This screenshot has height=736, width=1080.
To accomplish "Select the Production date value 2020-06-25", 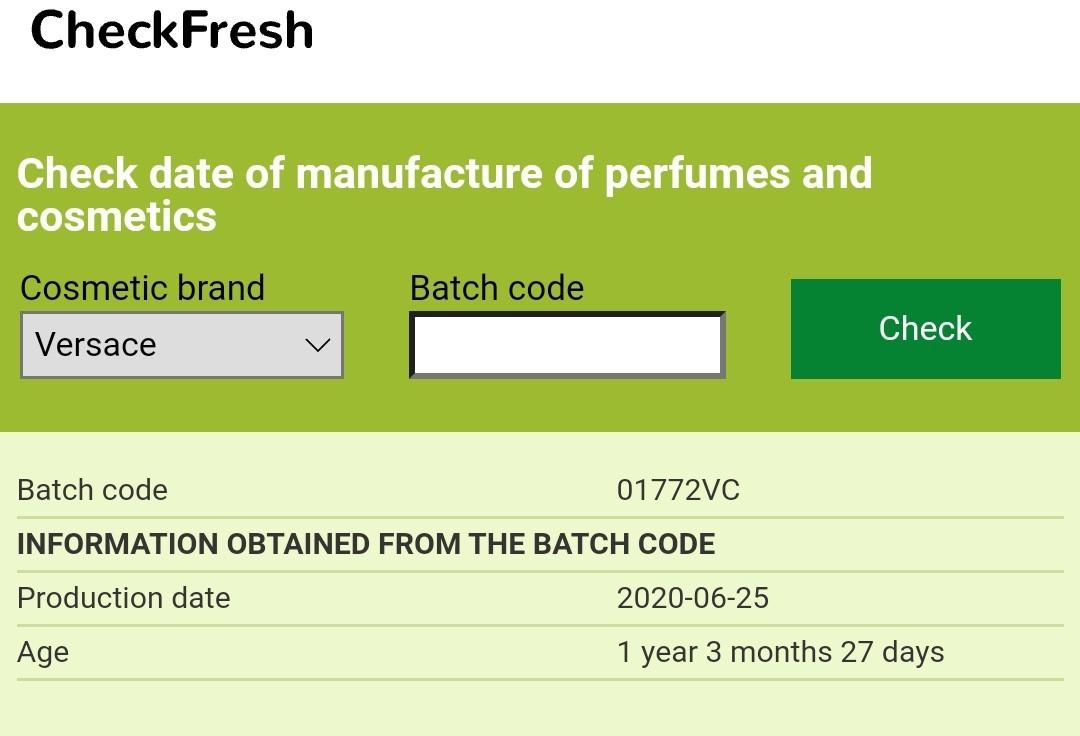I will tap(693, 598).
